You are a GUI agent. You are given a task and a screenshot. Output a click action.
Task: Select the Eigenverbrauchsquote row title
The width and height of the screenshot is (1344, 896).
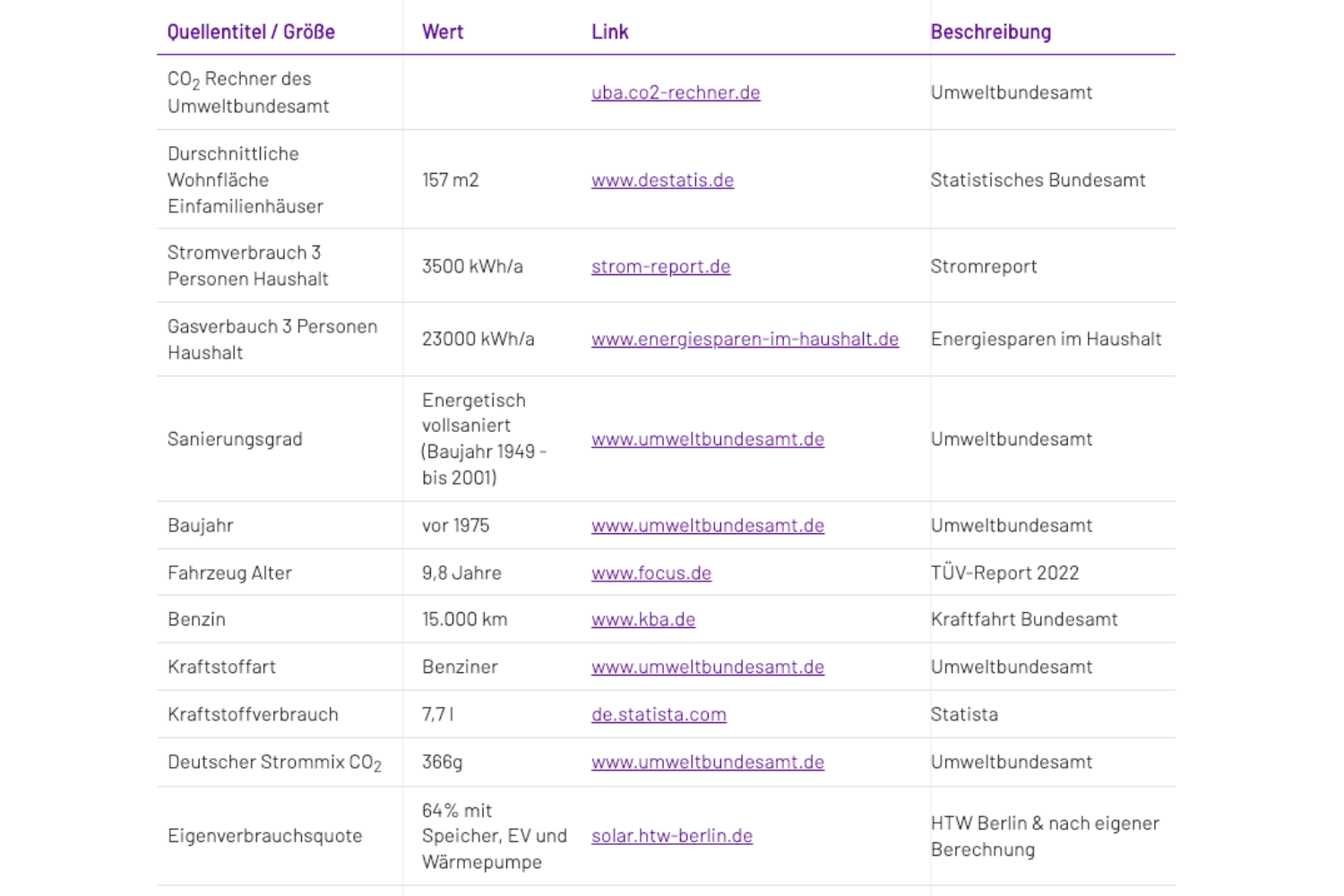[265, 836]
